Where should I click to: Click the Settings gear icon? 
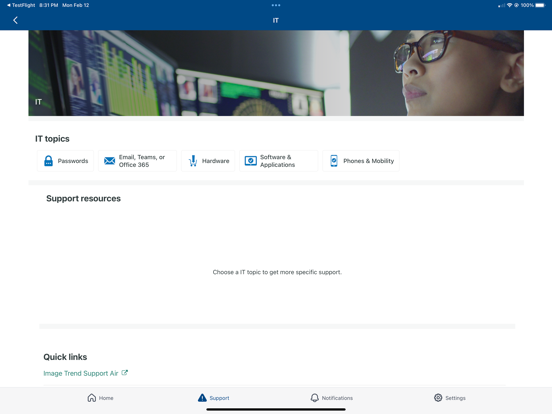click(x=438, y=398)
